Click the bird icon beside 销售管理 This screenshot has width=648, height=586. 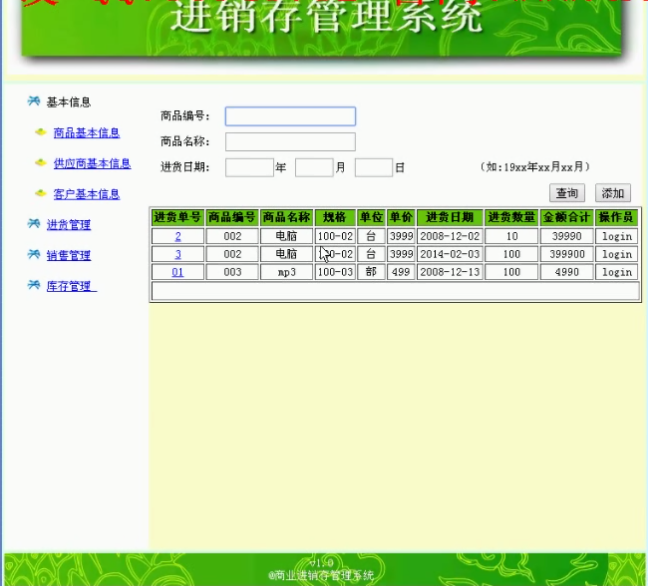(34, 254)
